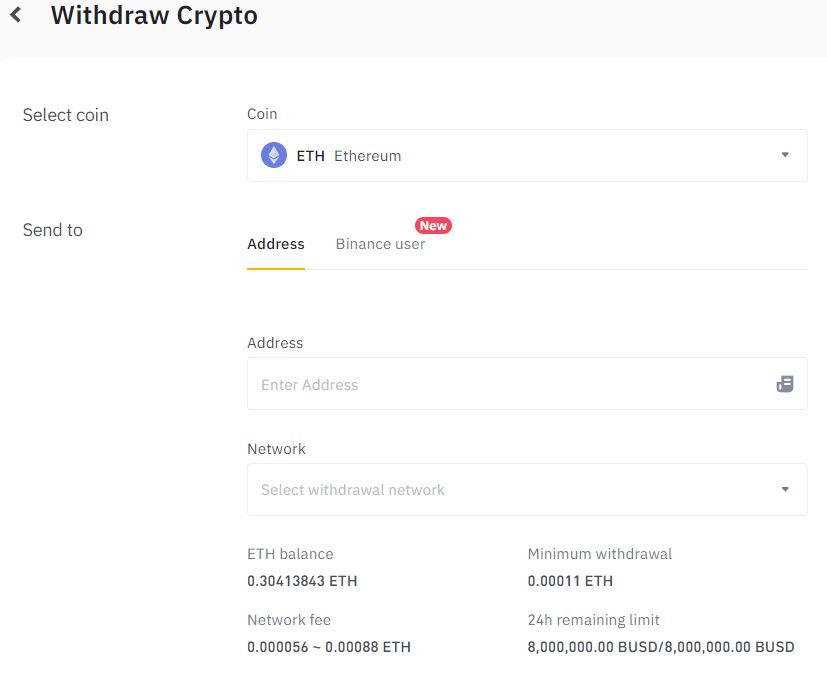Click the 0.30413843 ETH balance value
Image resolution: width=827 pixels, height=677 pixels.
coord(302,581)
